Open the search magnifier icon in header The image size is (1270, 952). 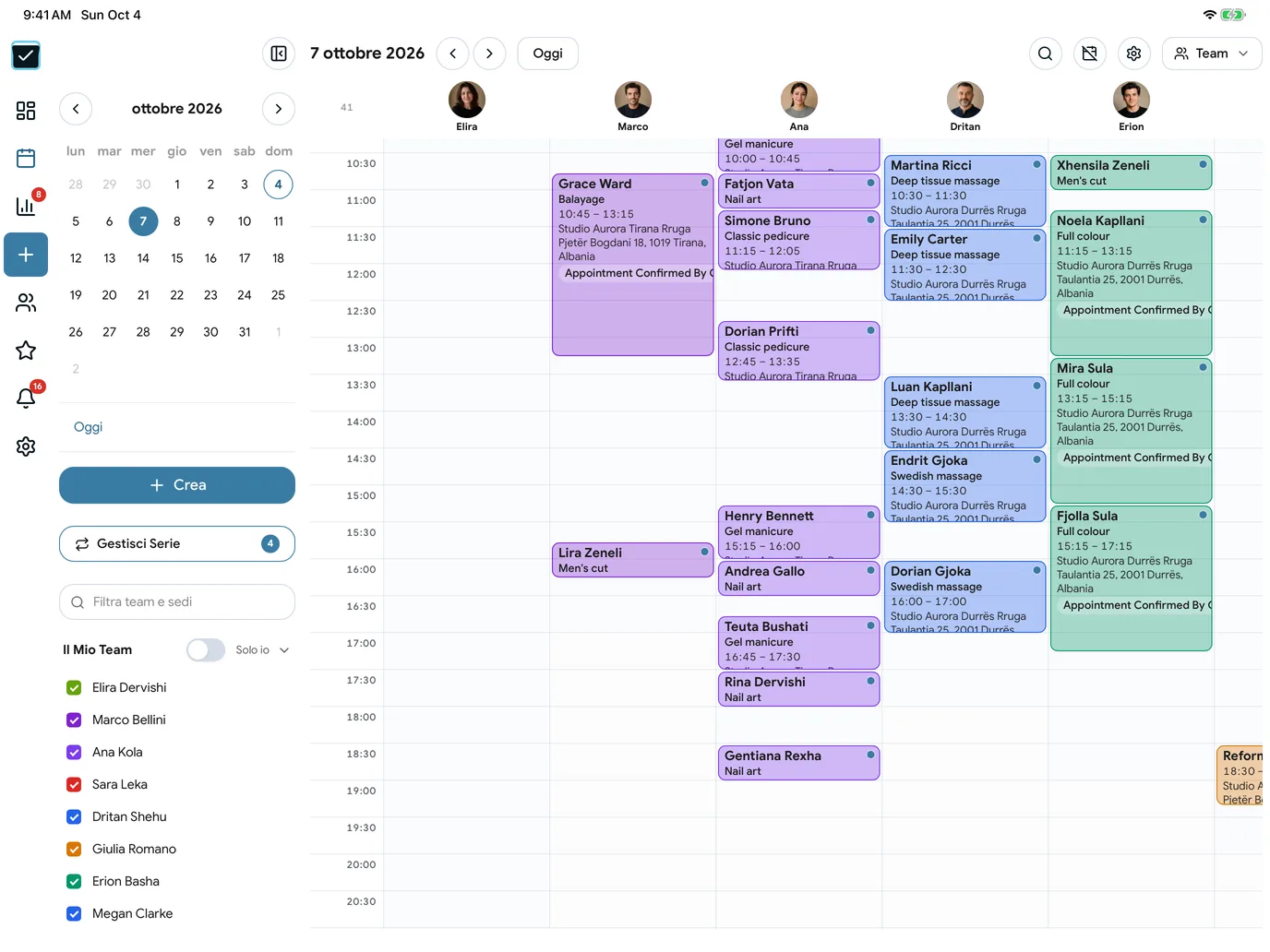[x=1045, y=54]
